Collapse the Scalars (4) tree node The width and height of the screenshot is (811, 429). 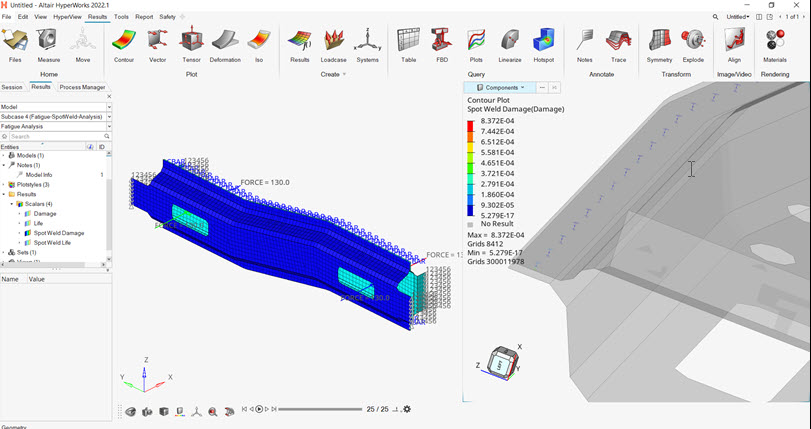(12, 204)
